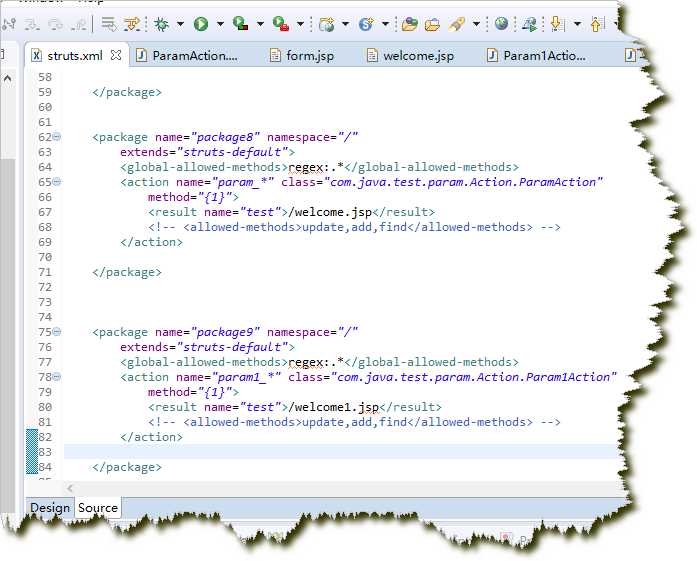The image size is (697, 561).
Task: Click the greyed leftmost debug toolbar icon
Action: click(9, 24)
